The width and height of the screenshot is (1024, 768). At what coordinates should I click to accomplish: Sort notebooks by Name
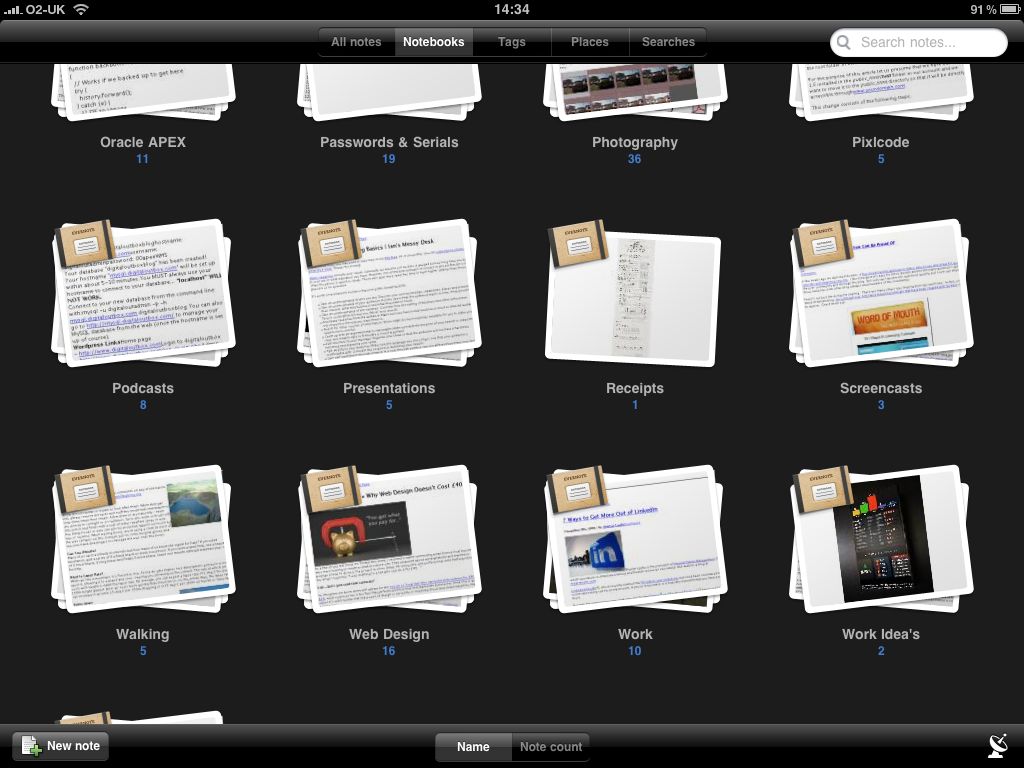click(x=473, y=747)
